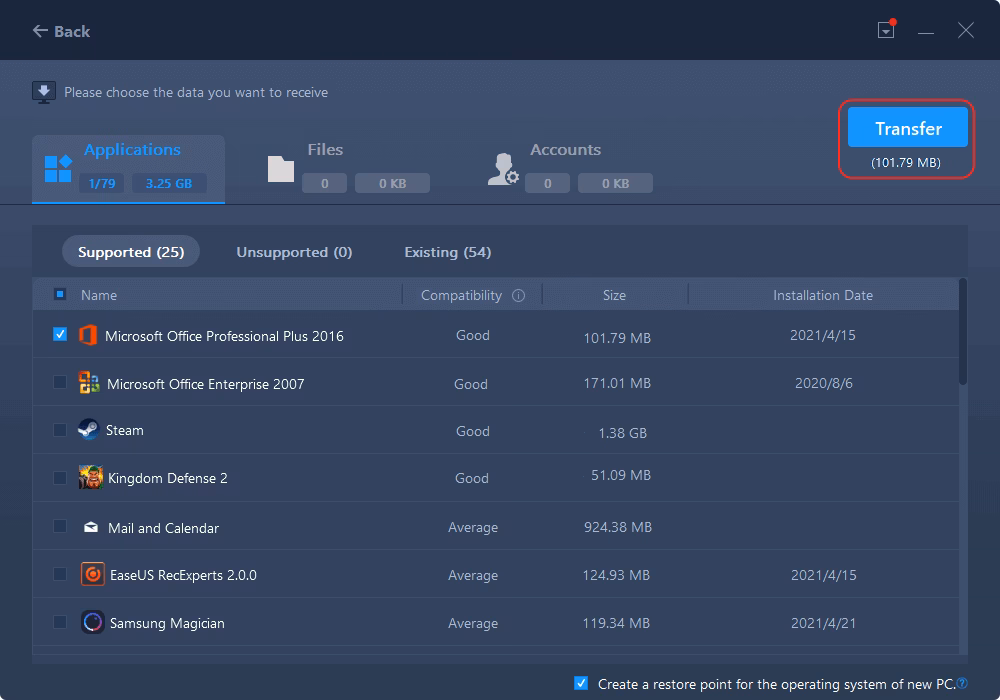Close the transfer window
The image size is (1000, 700).
coord(966,30)
